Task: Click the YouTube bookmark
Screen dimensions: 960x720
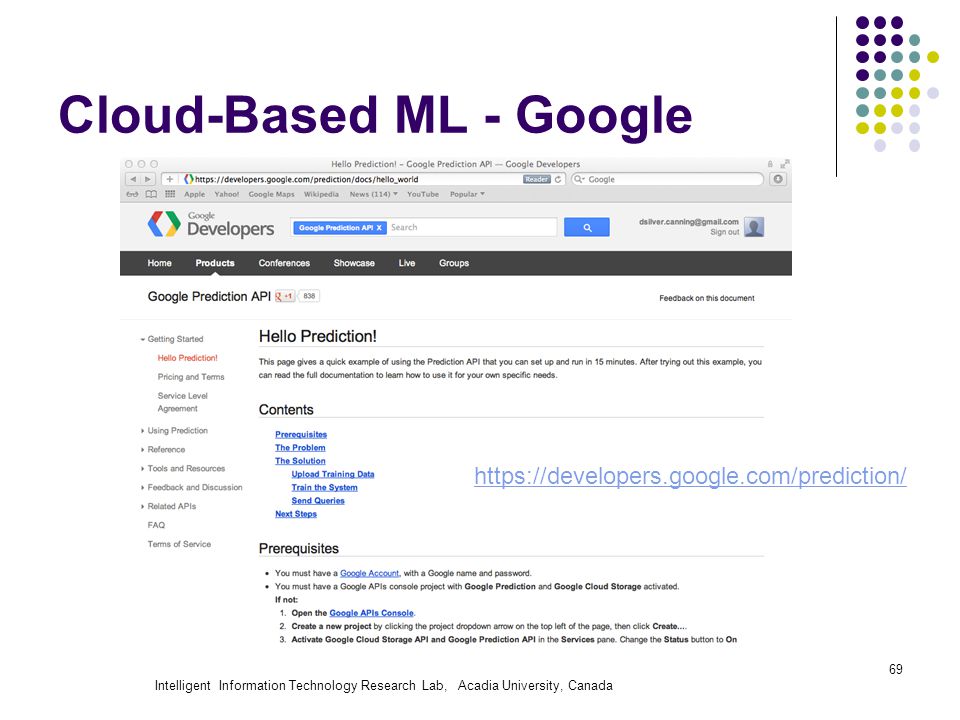Action: click(423, 194)
